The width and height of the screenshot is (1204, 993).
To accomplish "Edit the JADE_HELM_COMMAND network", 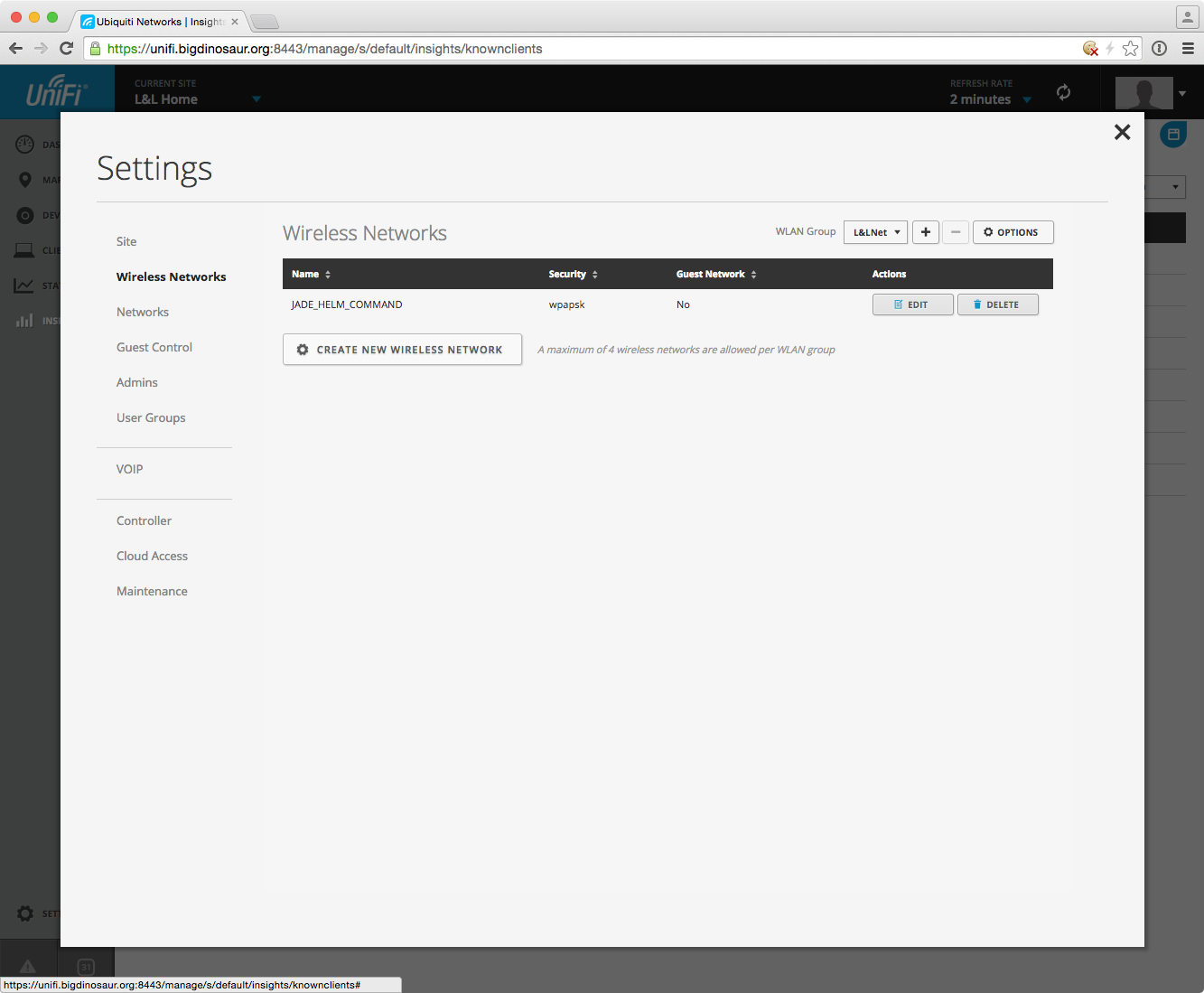I will [x=911, y=304].
